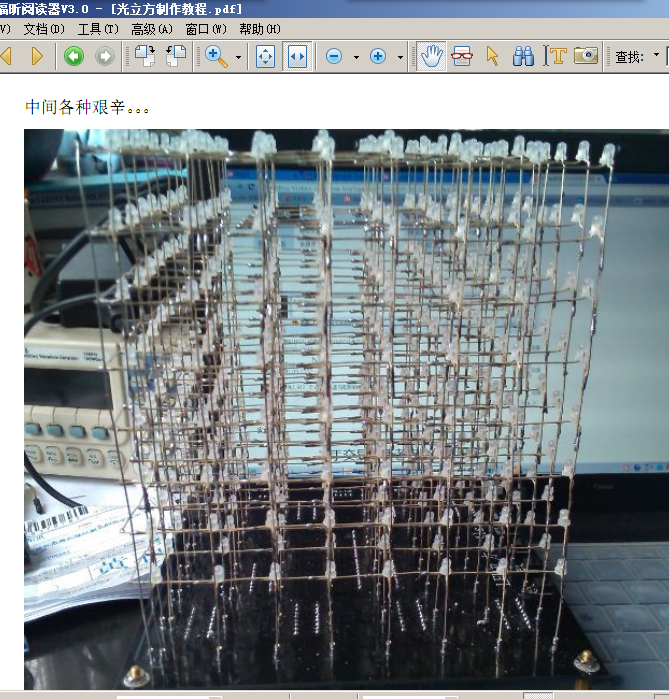Open the 窗口(W) menu

coord(206,29)
